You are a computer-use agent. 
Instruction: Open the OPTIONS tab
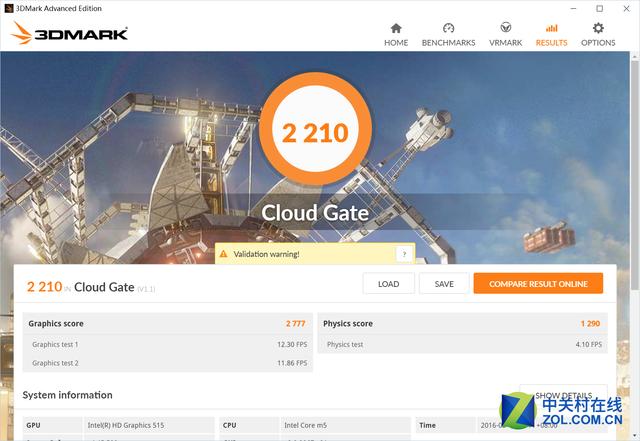pos(598,35)
